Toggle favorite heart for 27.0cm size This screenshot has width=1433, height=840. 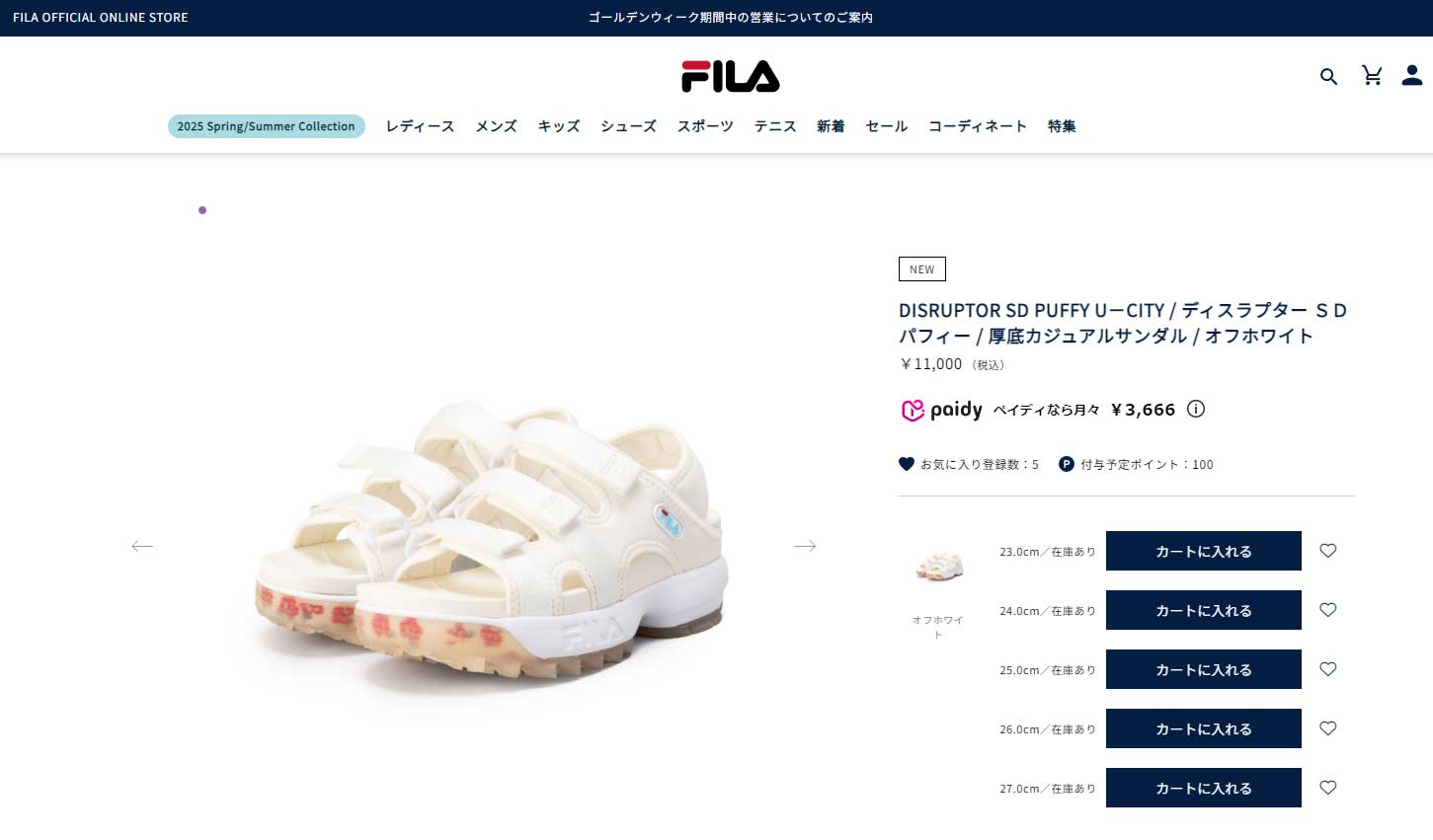[1328, 788]
